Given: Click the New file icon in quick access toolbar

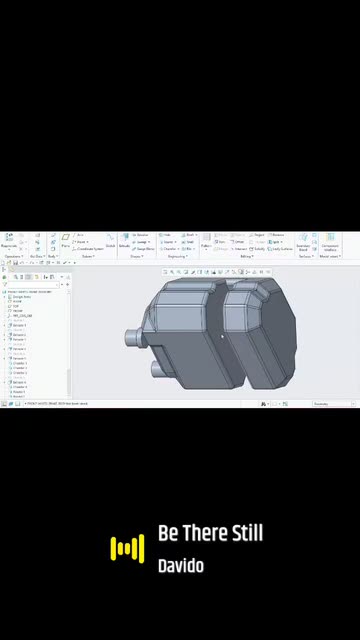Looking at the screenshot, I should pos(3,262).
